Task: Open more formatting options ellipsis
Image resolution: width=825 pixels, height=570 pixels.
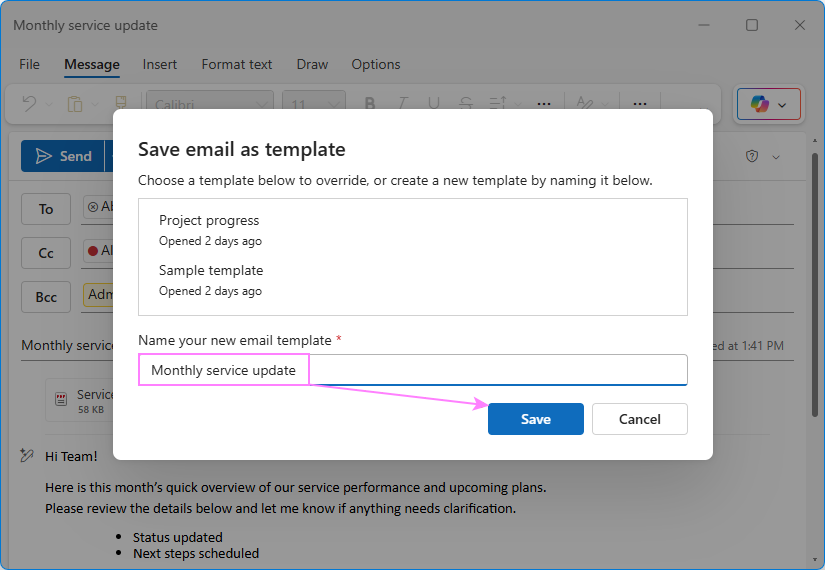Action: click(x=544, y=104)
